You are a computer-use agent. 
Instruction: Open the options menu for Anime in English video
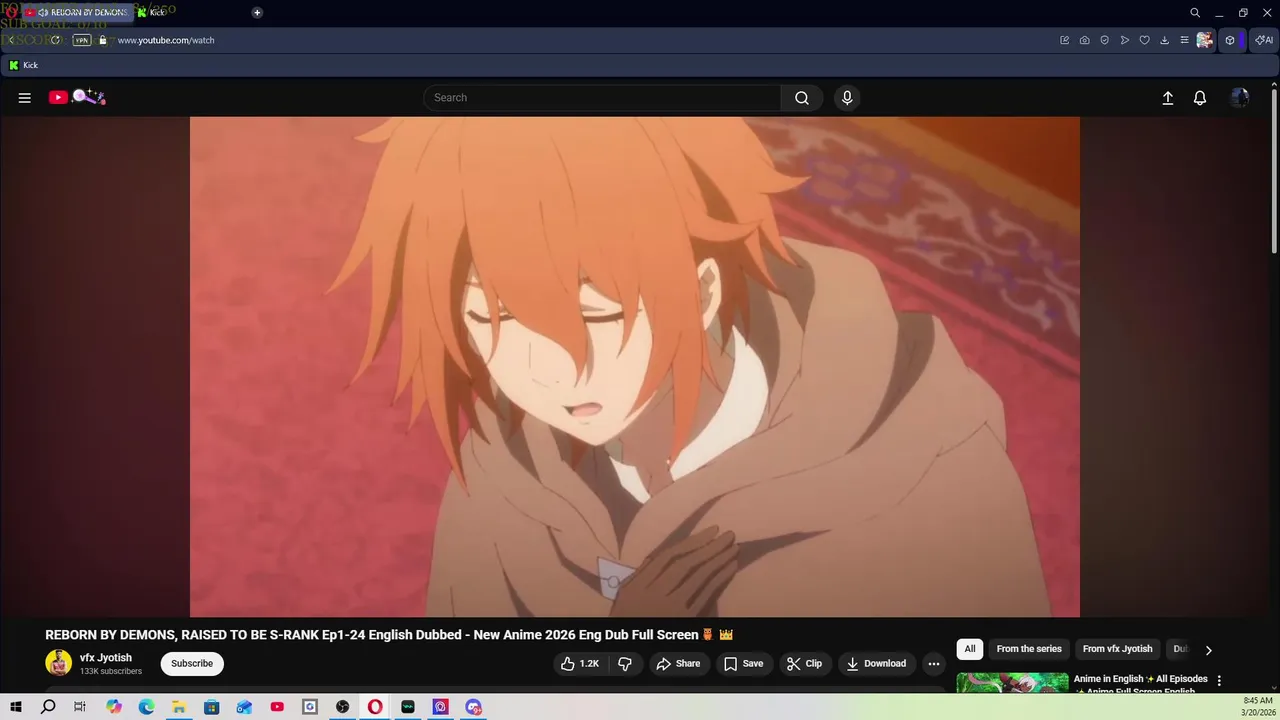(x=1218, y=681)
